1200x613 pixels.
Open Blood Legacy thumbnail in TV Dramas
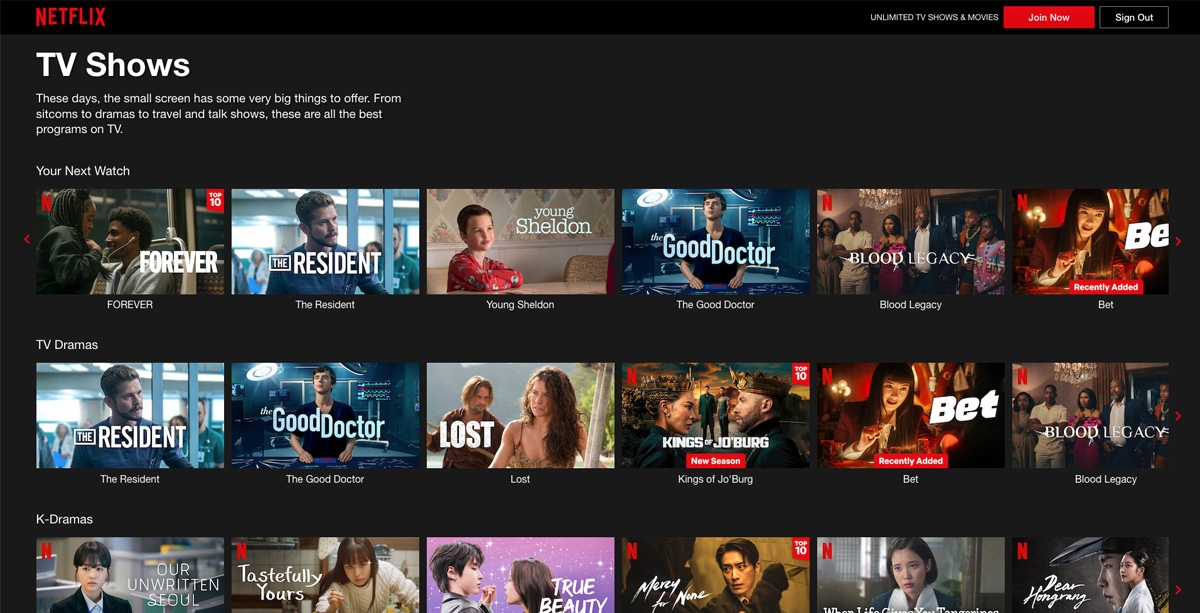coord(1090,416)
